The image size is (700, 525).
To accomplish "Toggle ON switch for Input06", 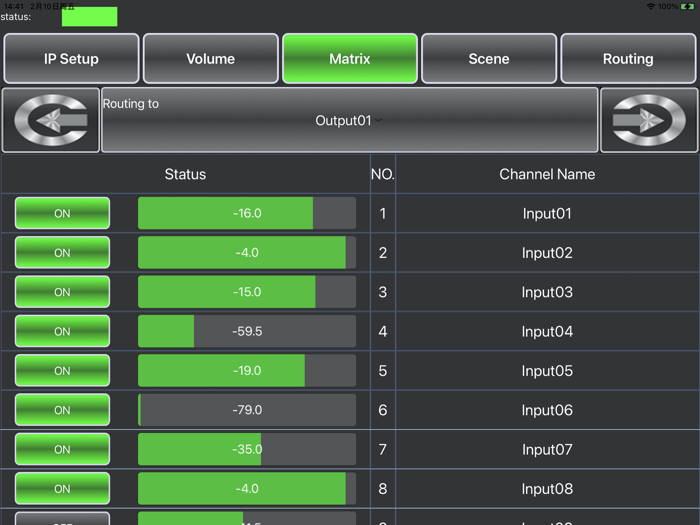I will point(62,410).
